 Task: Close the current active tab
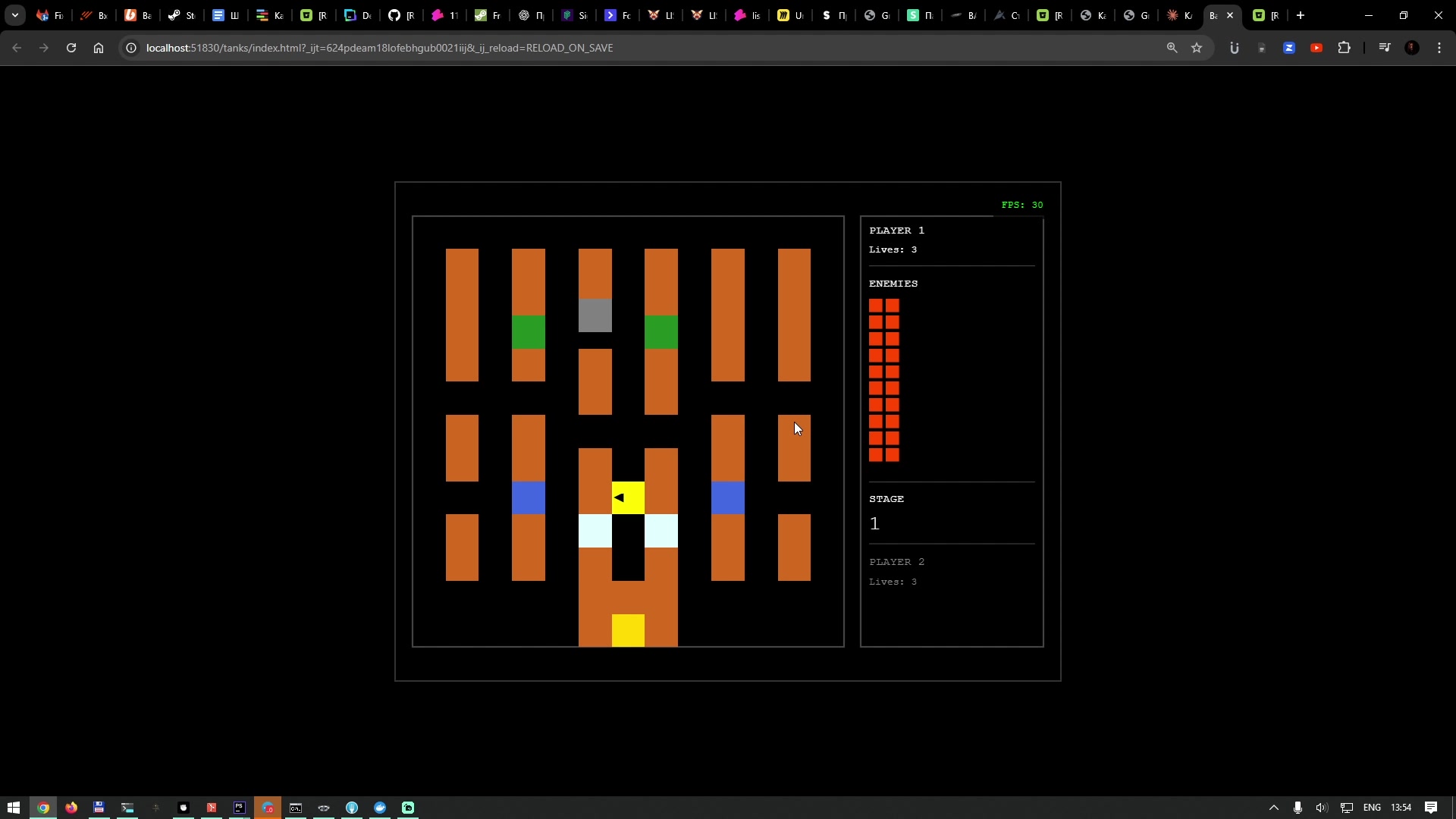coord(1230,15)
